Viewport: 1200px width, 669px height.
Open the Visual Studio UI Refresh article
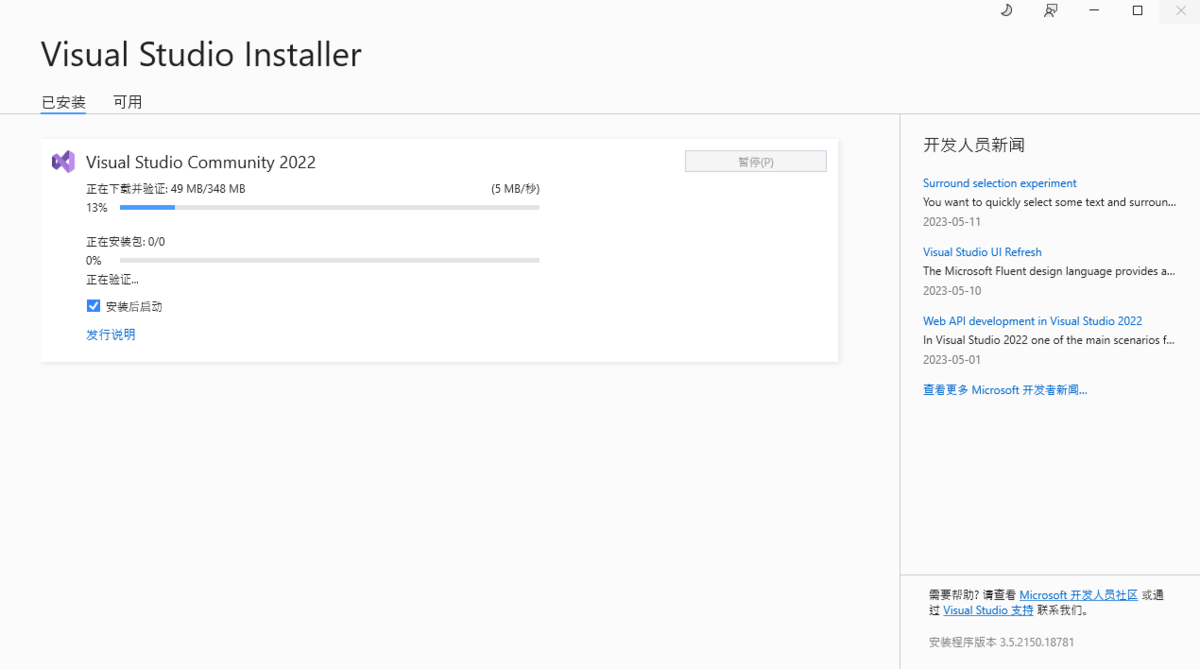[x=982, y=252]
